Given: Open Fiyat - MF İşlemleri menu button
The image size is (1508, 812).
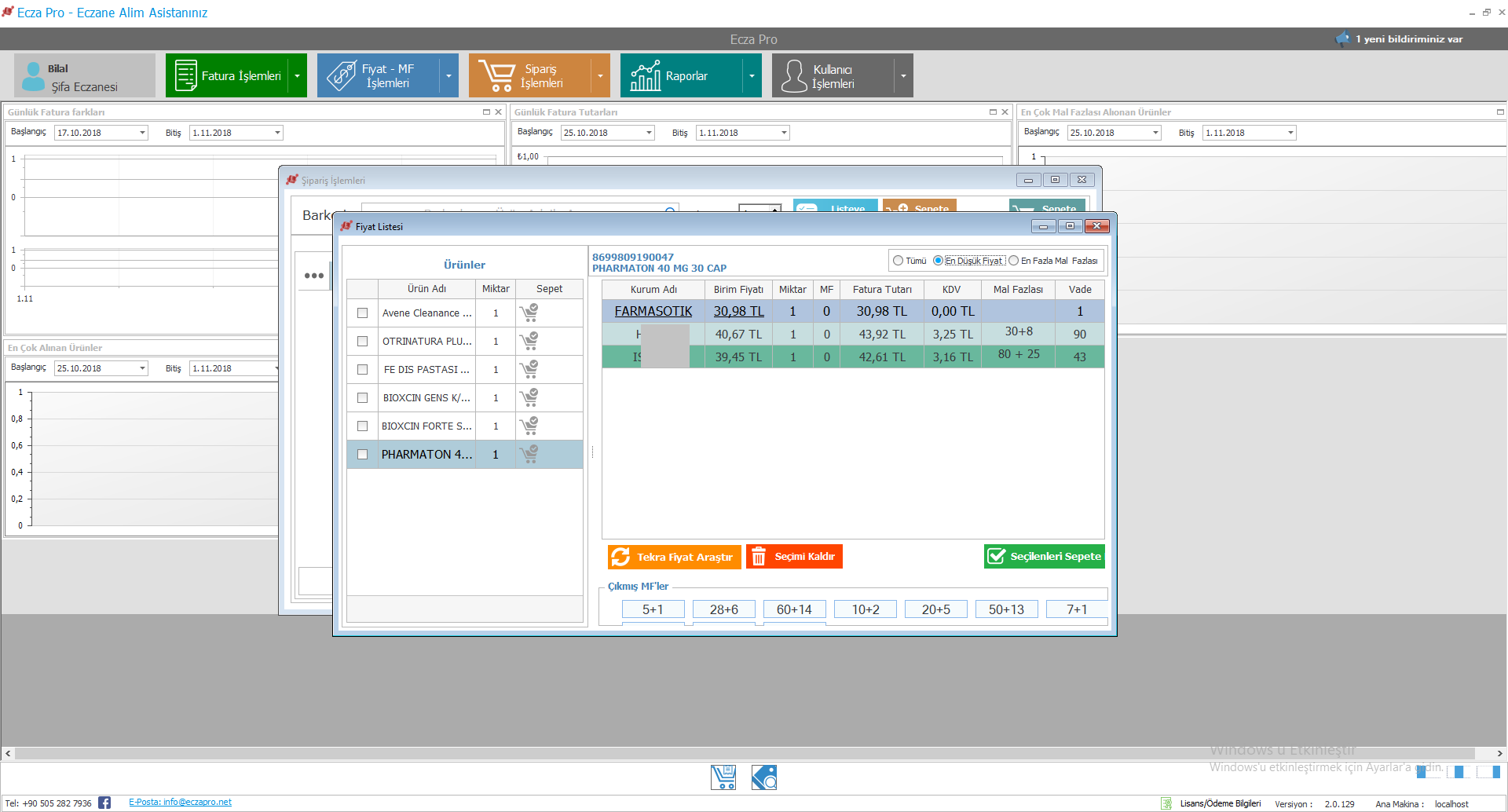Looking at the screenshot, I should pyautogui.click(x=379, y=76).
